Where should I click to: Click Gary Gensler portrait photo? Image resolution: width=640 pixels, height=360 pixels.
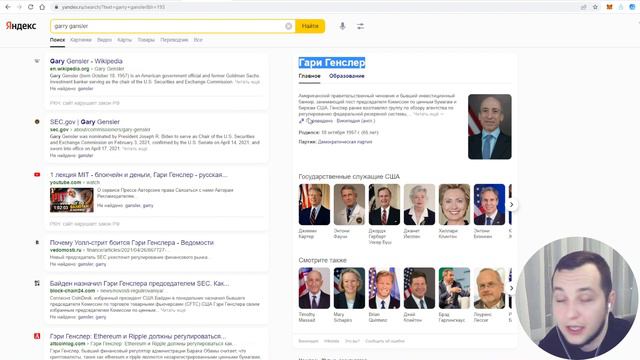coord(489,127)
